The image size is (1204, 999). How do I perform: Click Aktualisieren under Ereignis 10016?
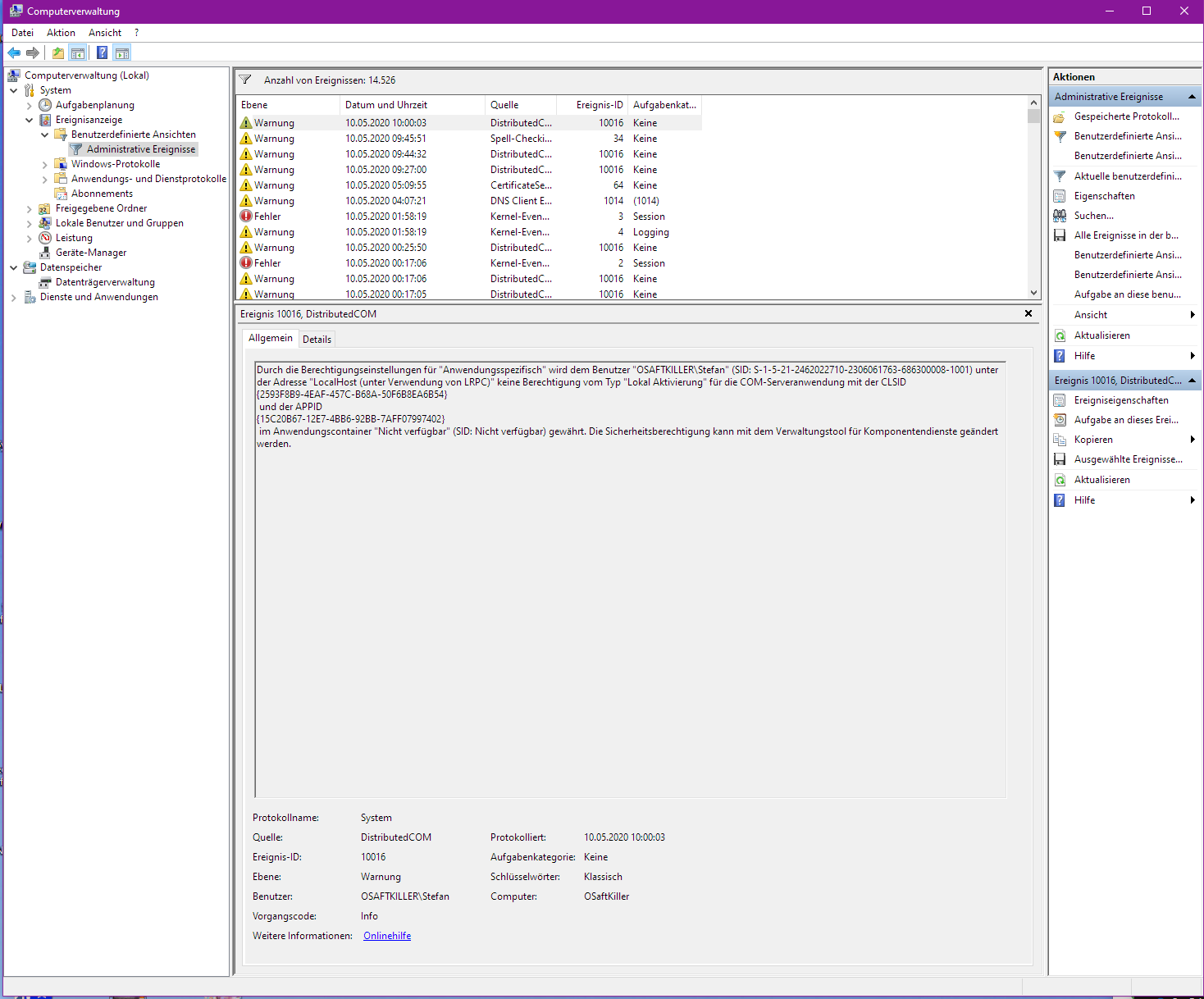point(1102,480)
